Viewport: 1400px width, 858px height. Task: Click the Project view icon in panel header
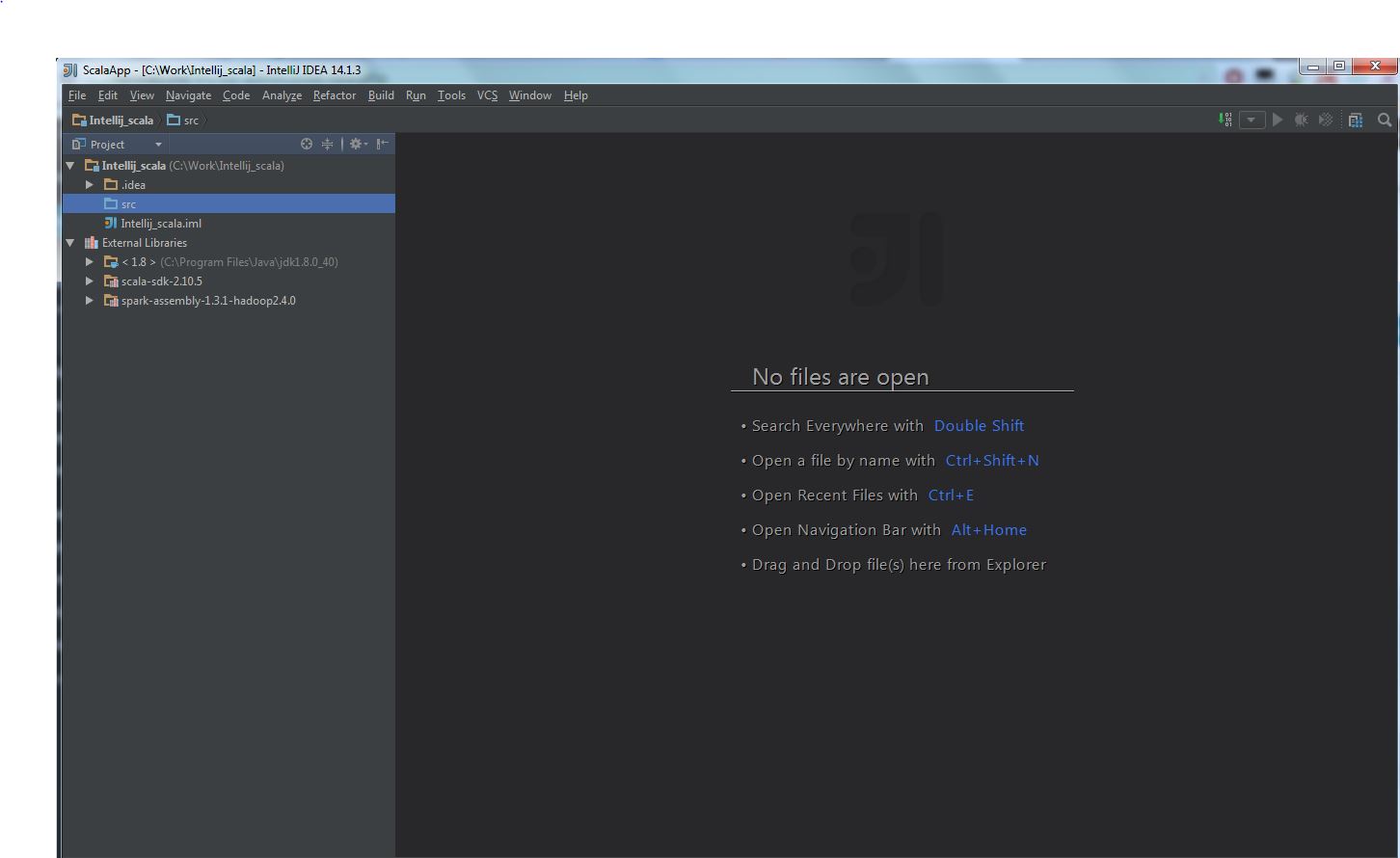coord(79,144)
